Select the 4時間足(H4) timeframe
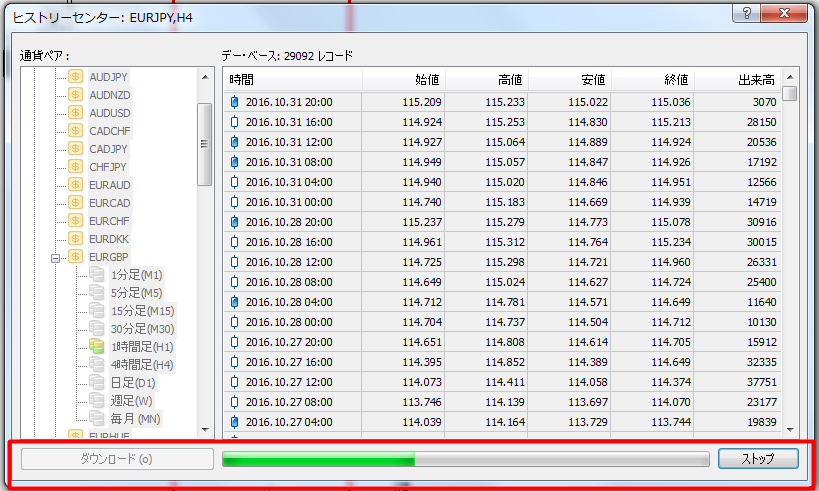Image resolution: width=819 pixels, height=491 pixels. click(142, 365)
